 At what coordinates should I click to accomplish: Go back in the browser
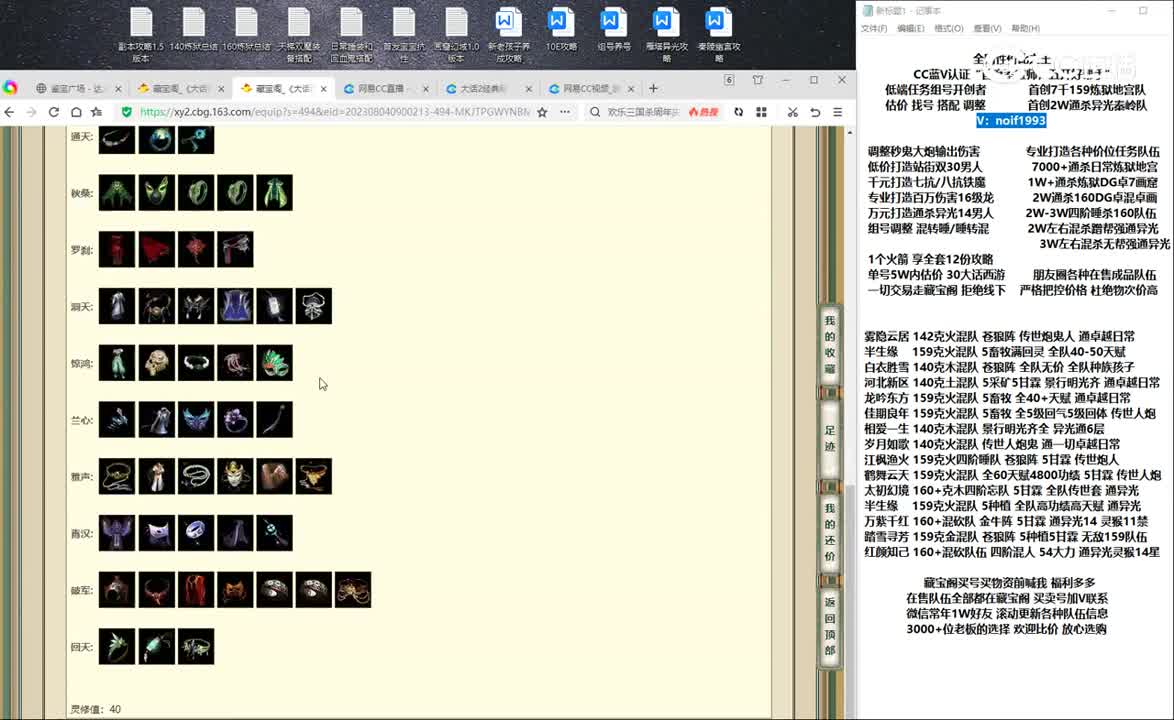coord(9,112)
